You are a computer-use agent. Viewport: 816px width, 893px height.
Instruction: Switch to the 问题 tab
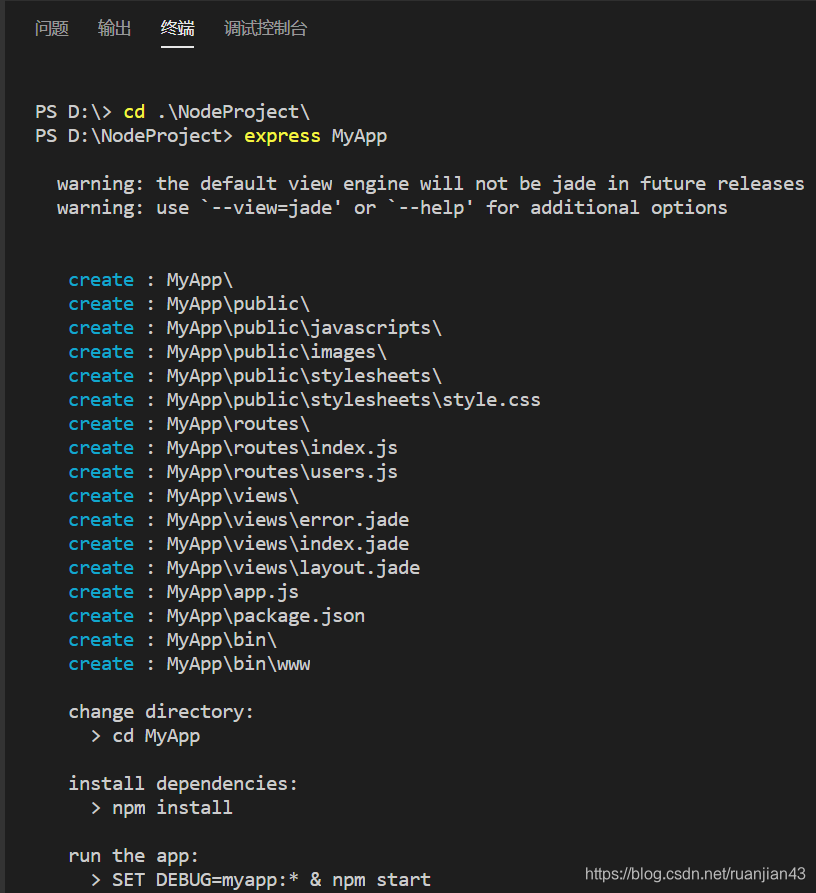tap(51, 28)
